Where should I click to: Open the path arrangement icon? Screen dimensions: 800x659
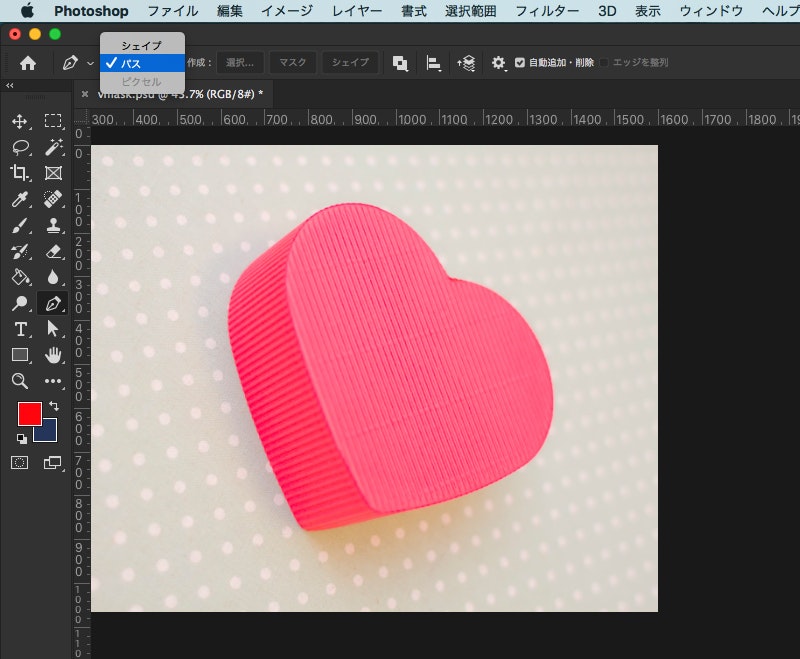coord(466,63)
